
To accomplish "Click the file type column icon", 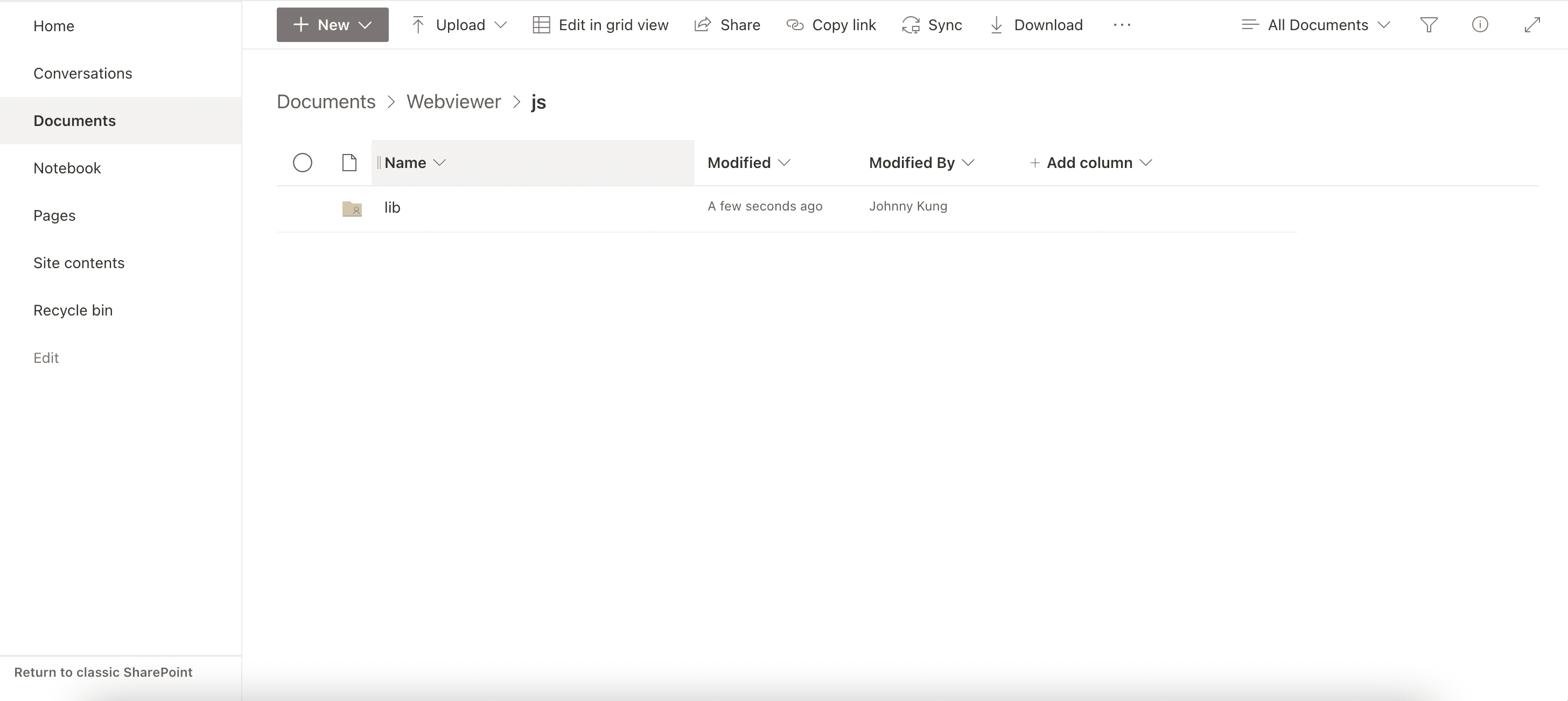I will 349,163.
